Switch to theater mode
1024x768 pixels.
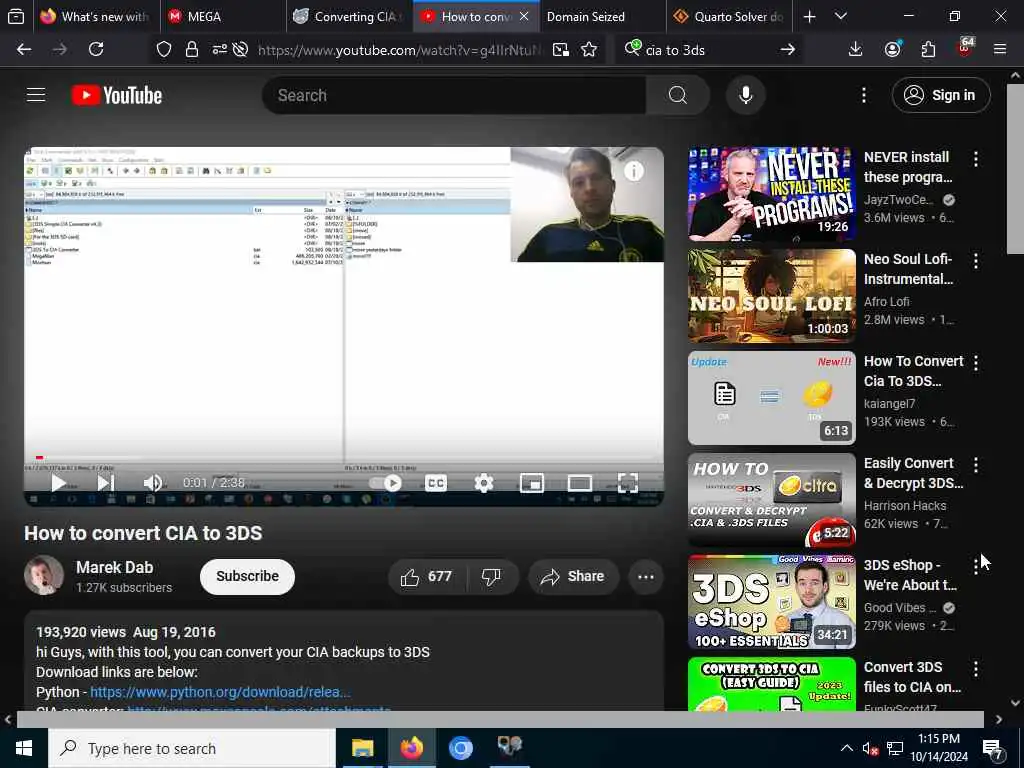click(579, 483)
